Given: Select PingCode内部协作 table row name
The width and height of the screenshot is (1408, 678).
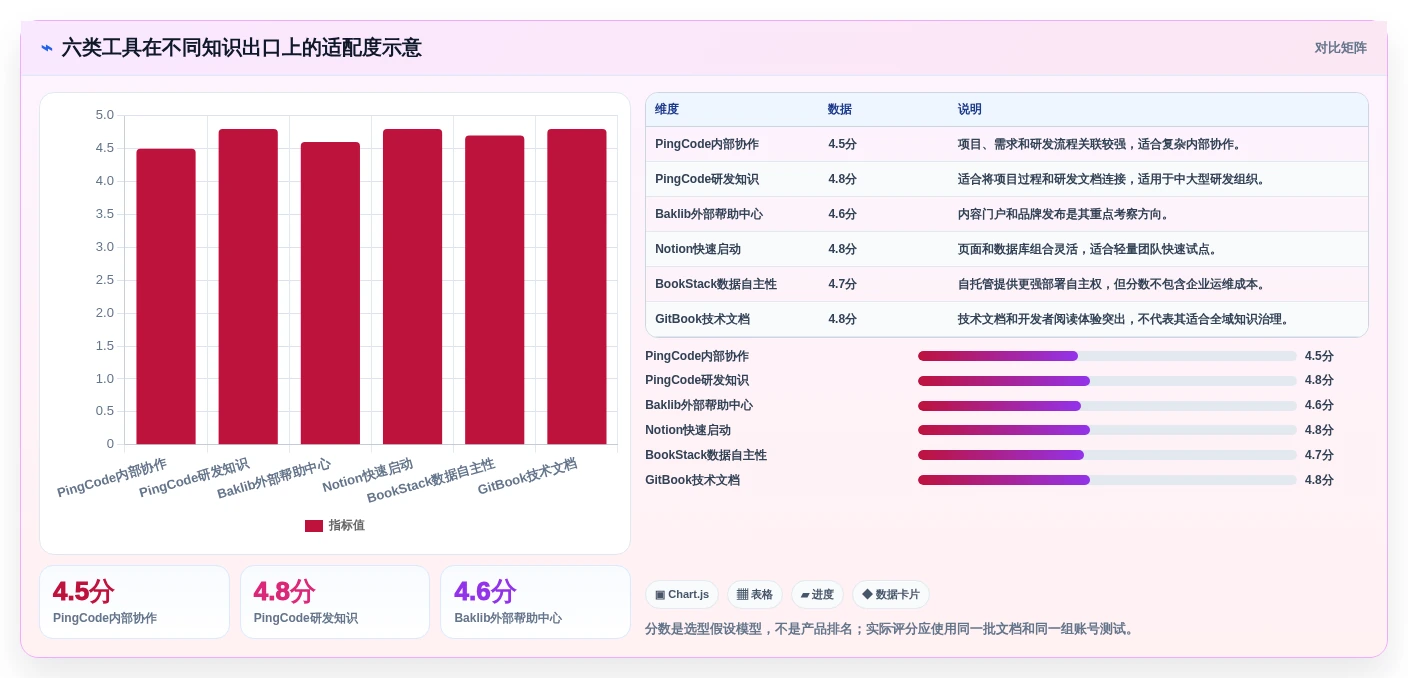Looking at the screenshot, I should tap(707, 144).
